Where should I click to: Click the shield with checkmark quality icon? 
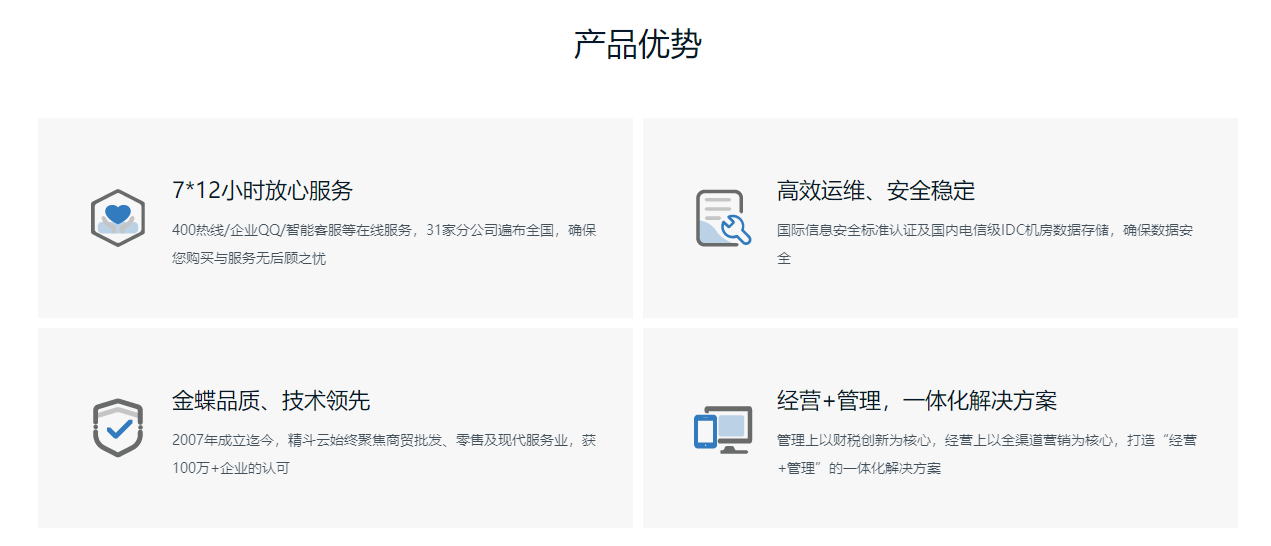tap(118, 428)
